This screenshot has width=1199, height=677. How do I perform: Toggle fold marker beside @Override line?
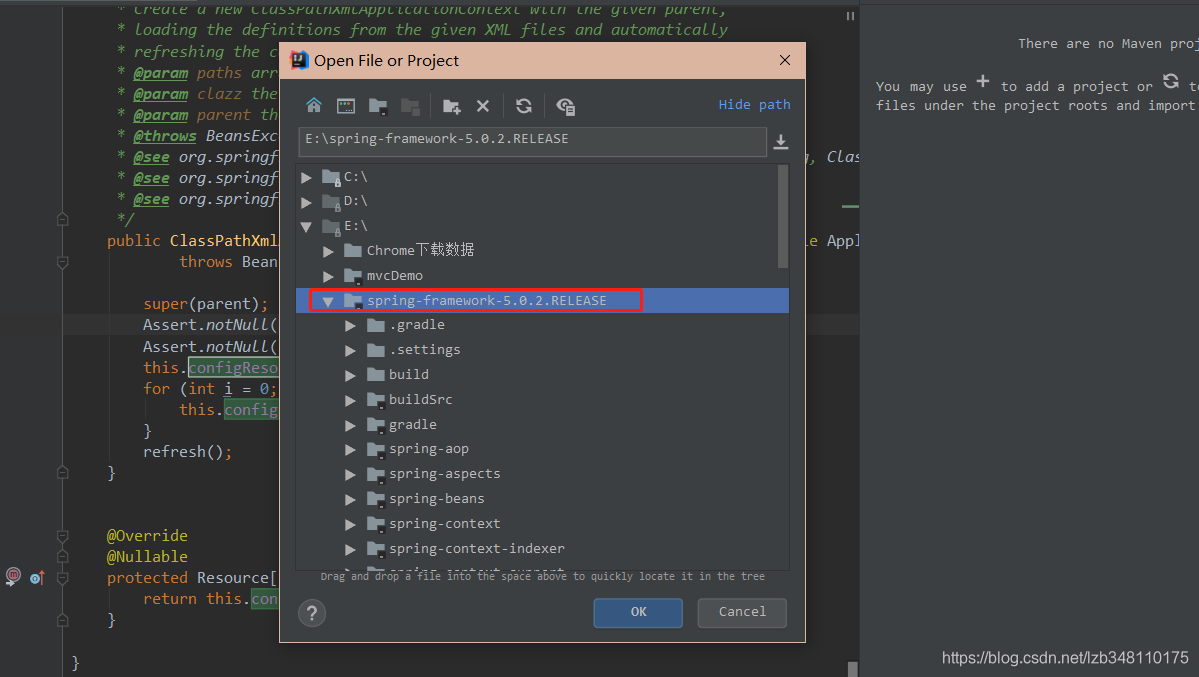pos(63,536)
